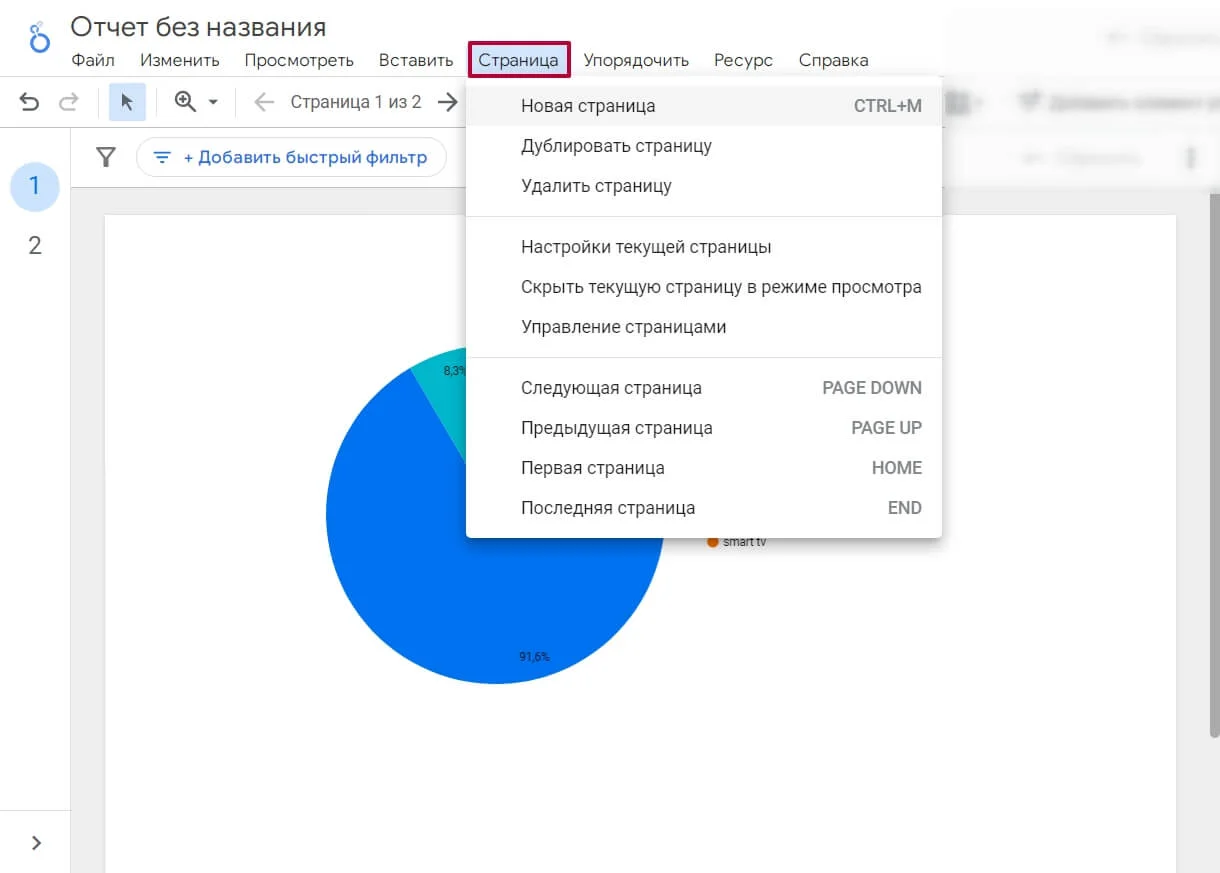Image resolution: width=1220 pixels, height=873 pixels.
Task: Choose Удалить страницу
Action: point(704,186)
